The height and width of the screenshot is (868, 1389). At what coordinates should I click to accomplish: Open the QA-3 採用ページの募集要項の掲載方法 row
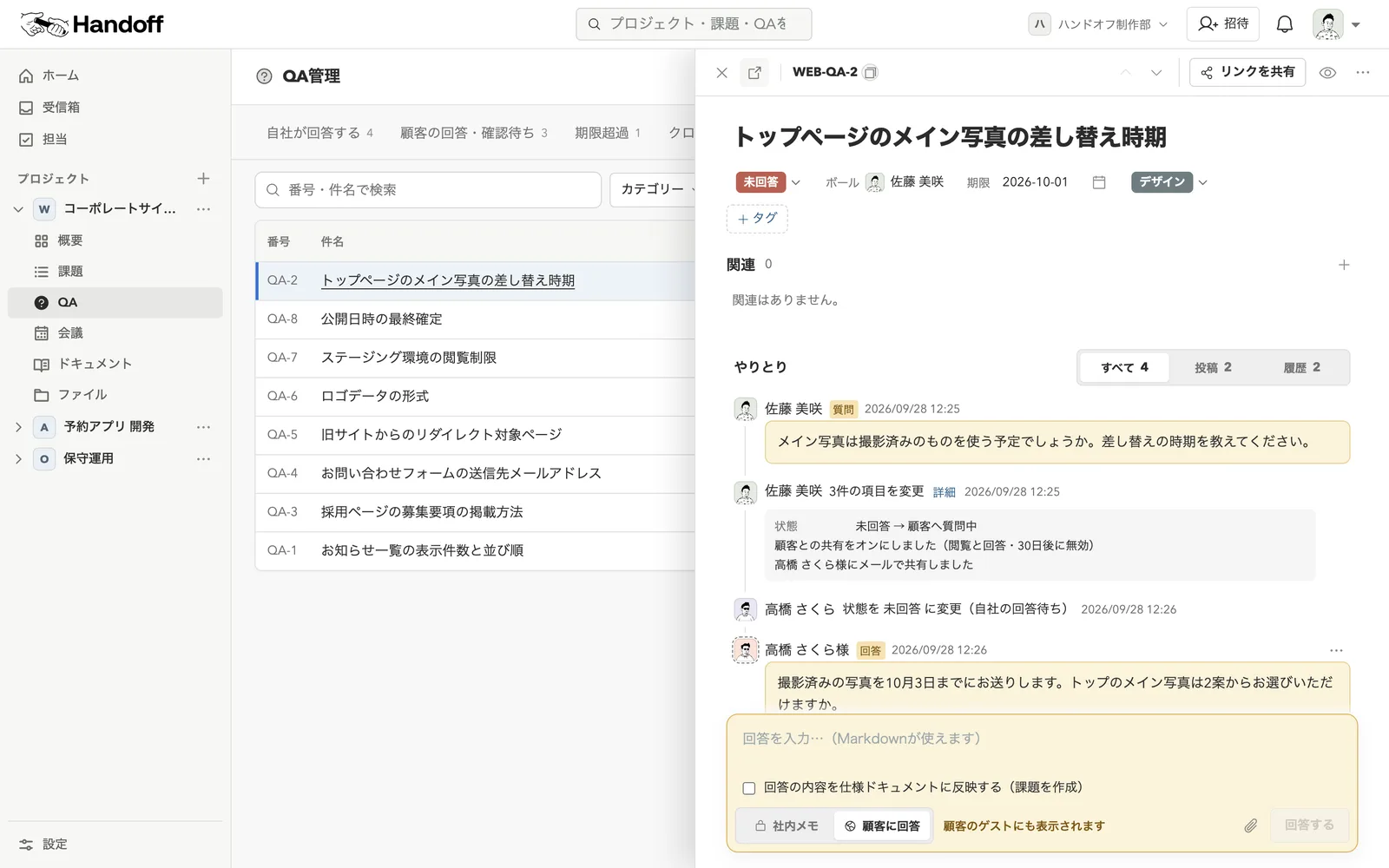coord(475,512)
